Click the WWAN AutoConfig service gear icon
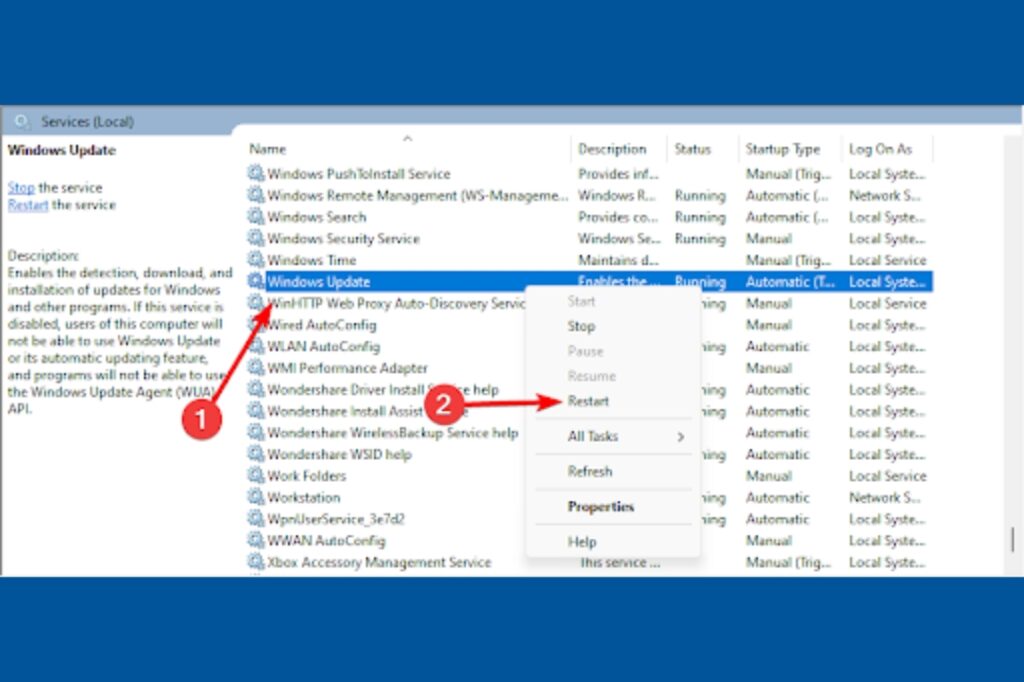This screenshot has height=682, width=1024. (x=256, y=541)
